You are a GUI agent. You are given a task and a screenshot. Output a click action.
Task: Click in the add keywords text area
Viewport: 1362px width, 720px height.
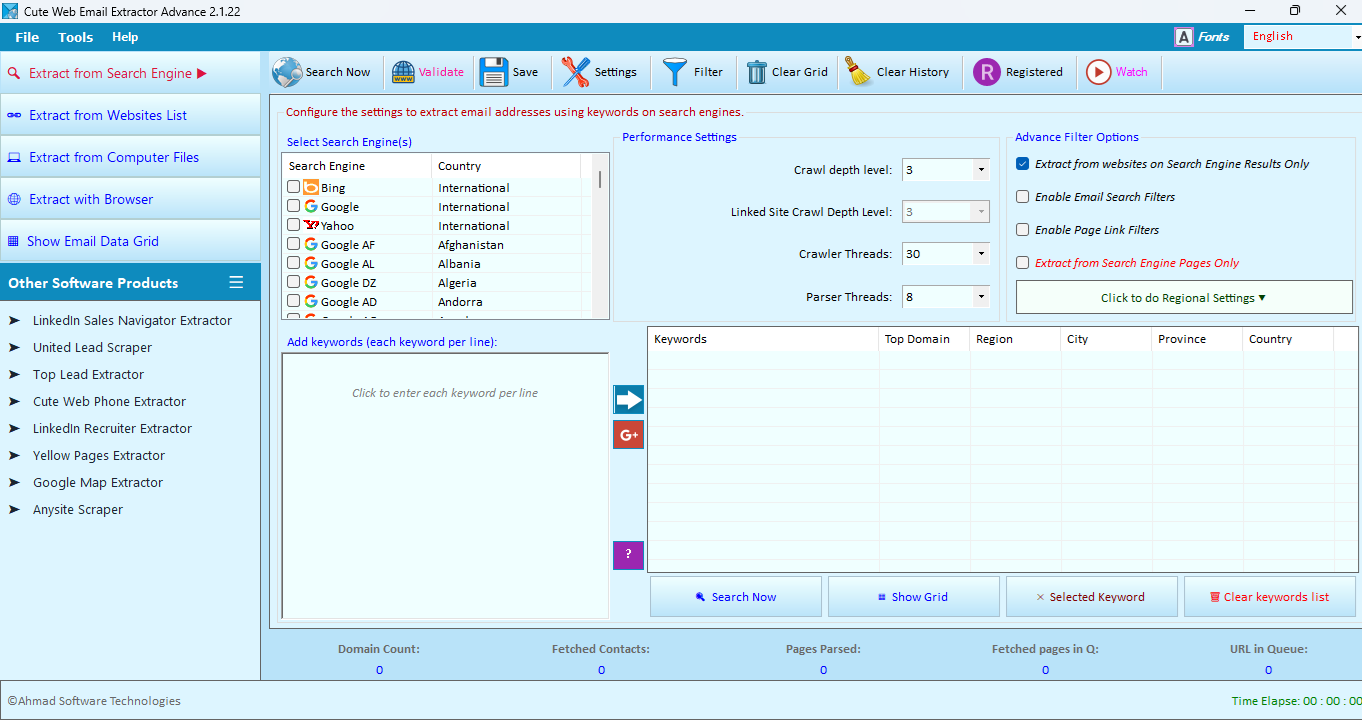click(x=445, y=486)
